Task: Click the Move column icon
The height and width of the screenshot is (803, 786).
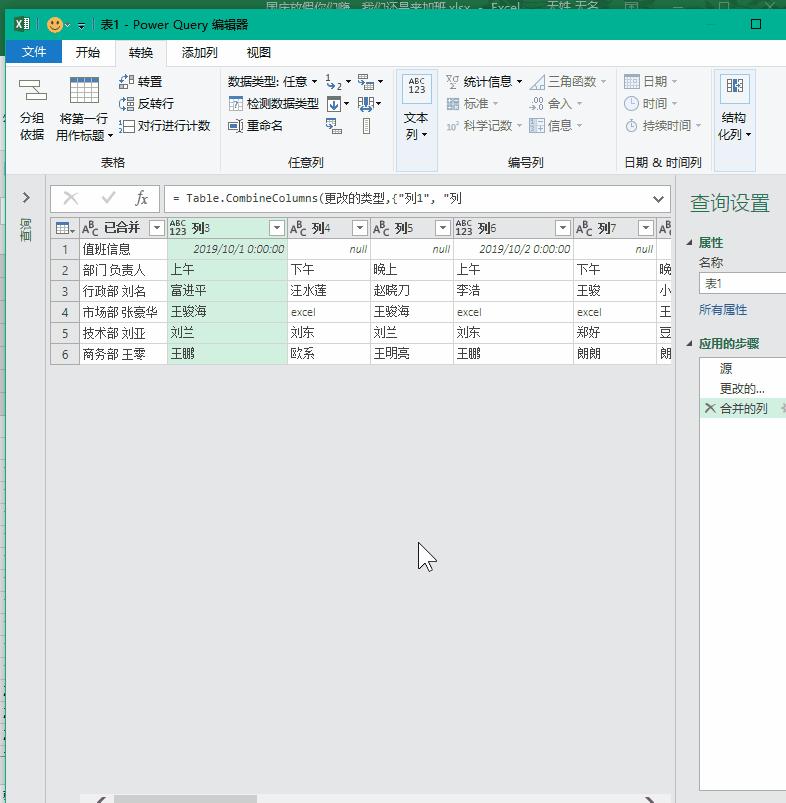Action: click(366, 104)
